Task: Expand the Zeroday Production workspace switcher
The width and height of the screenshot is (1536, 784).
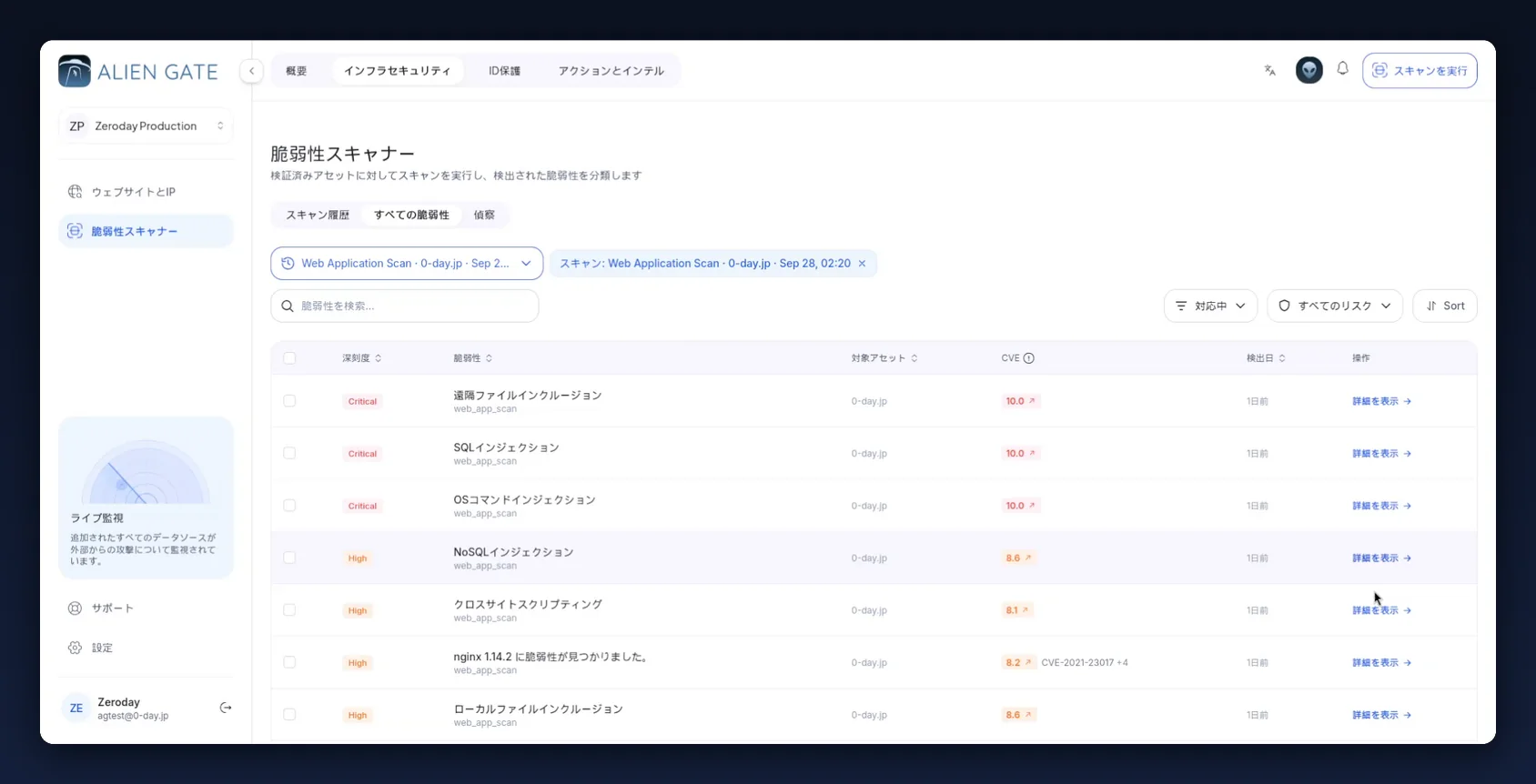Action: click(x=146, y=126)
